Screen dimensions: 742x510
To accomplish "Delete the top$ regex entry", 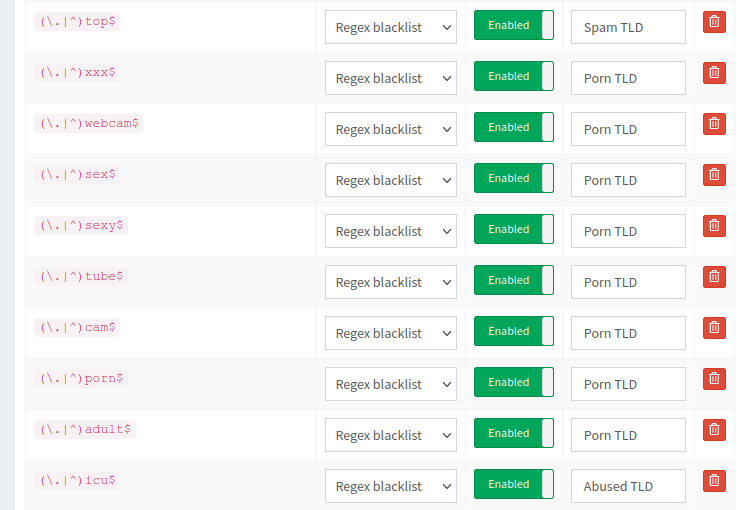I will coord(714,22).
